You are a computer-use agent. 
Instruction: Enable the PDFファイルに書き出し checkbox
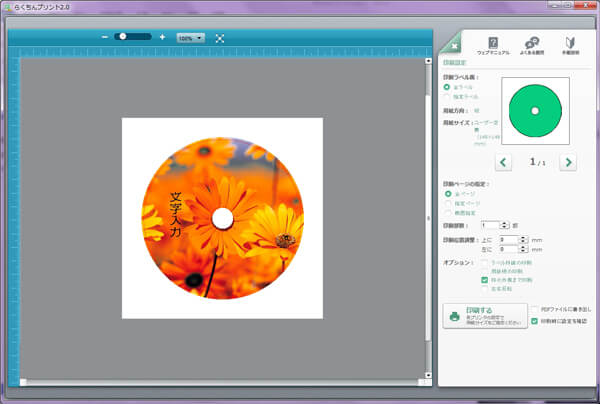pos(535,309)
